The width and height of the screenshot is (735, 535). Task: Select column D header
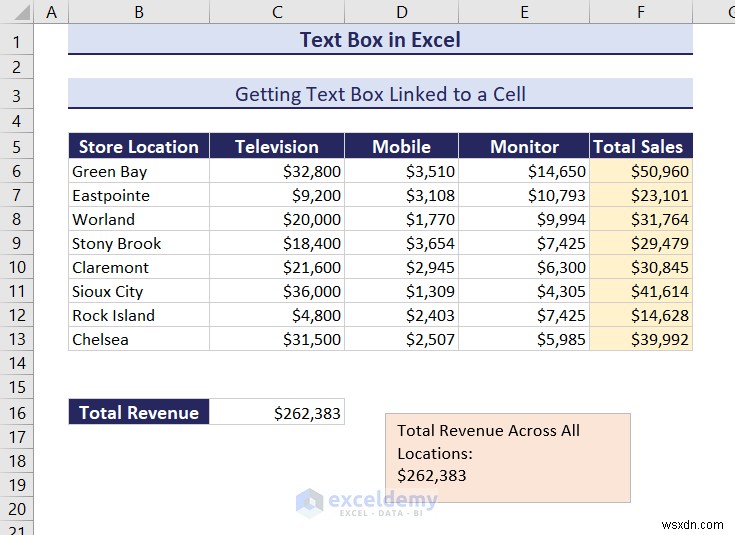pos(402,12)
